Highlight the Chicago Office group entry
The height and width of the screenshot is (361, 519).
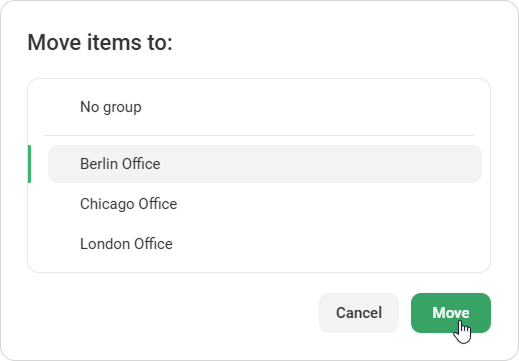pos(265,204)
